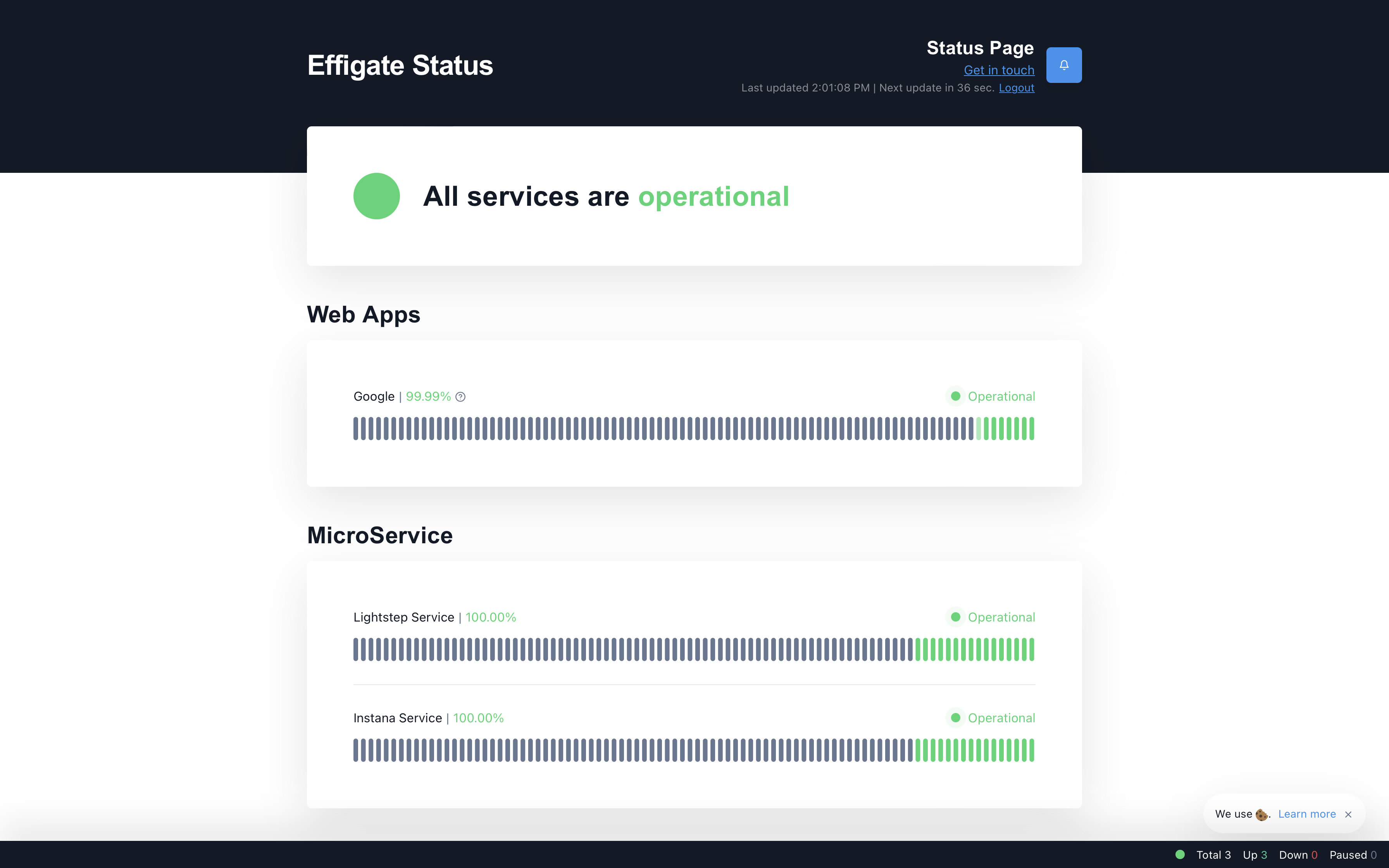The image size is (1389, 868).
Task: Click the Lightstep Service monitor name
Action: [x=403, y=617]
